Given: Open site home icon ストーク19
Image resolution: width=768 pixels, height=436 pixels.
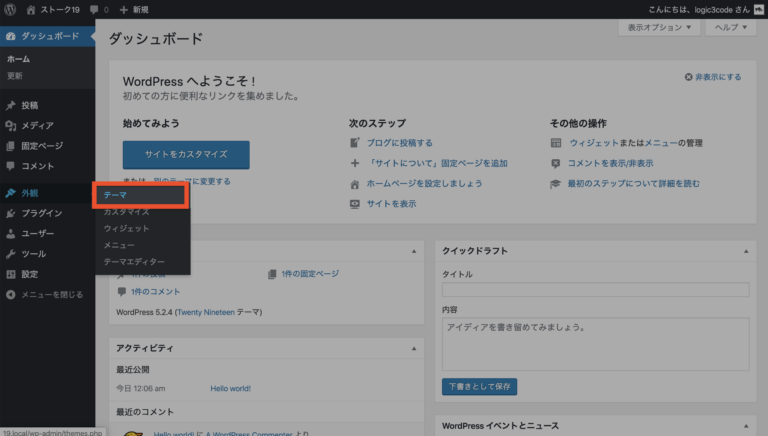Looking at the screenshot, I should 31,9.
